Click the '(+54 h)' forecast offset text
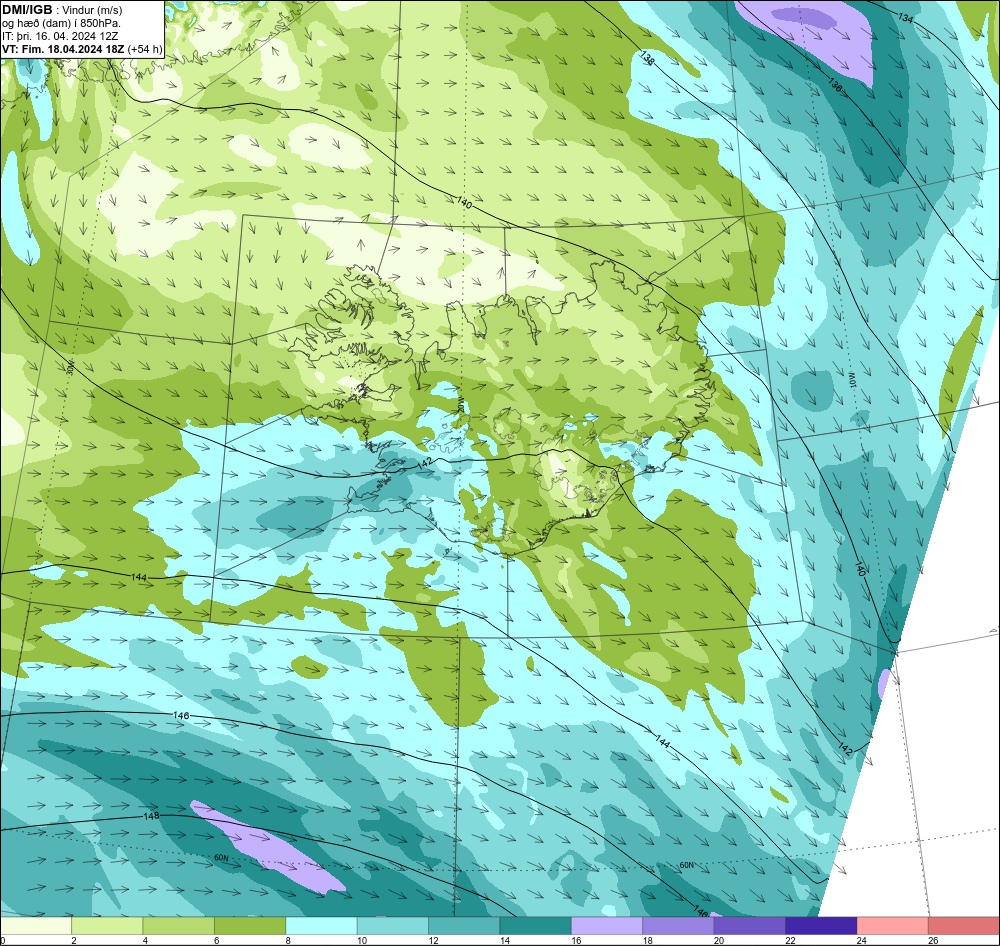Screen dimensions: 1000x946 [145, 49]
